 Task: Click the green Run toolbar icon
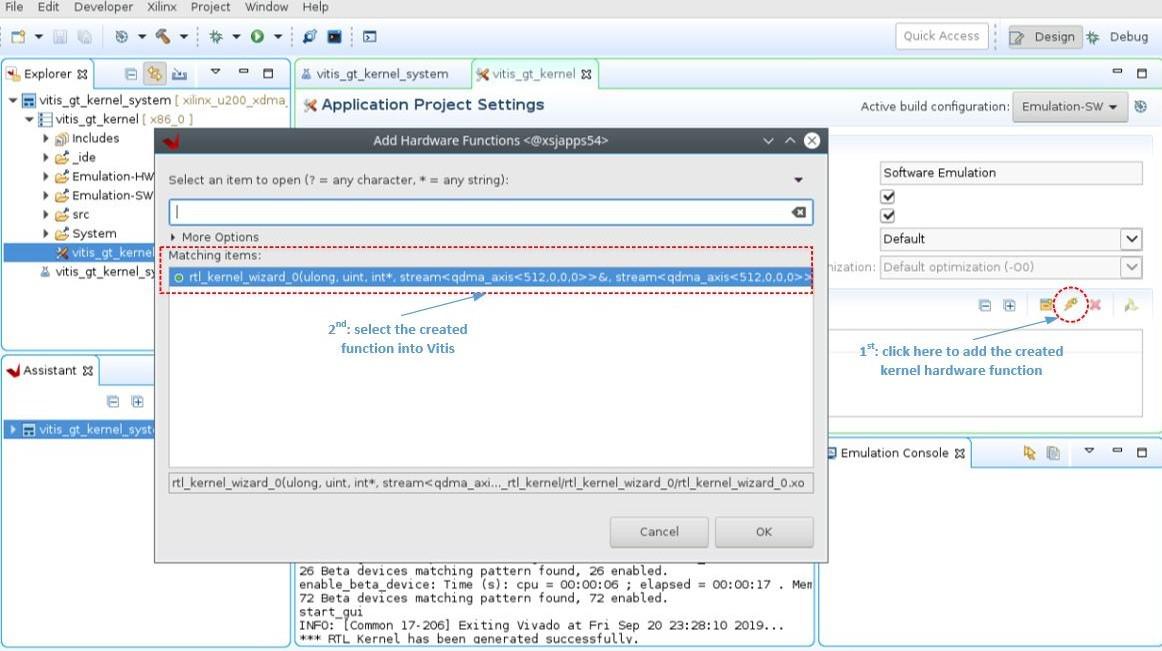257,36
